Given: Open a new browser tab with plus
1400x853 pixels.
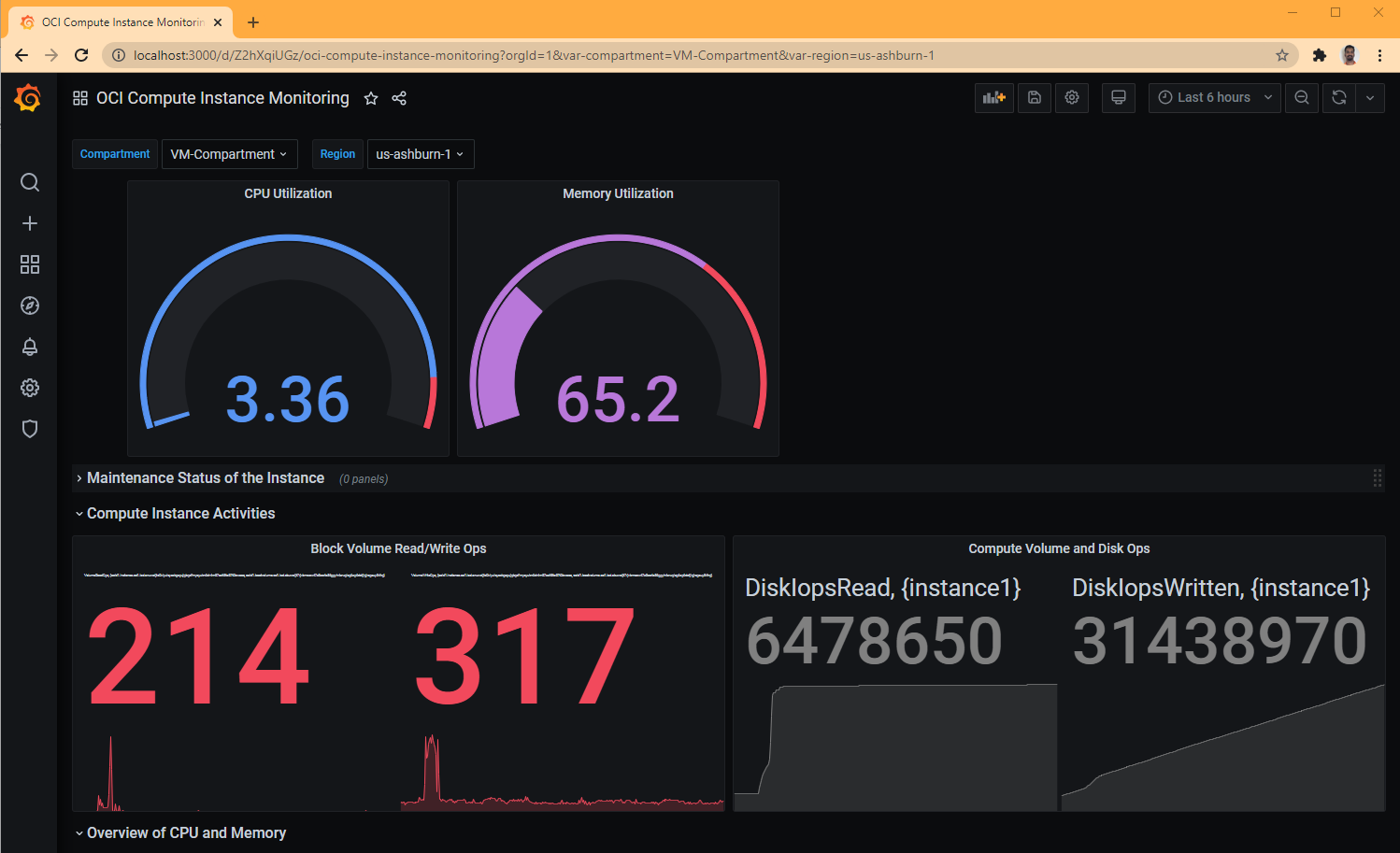Looking at the screenshot, I should click(x=253, y=22).
